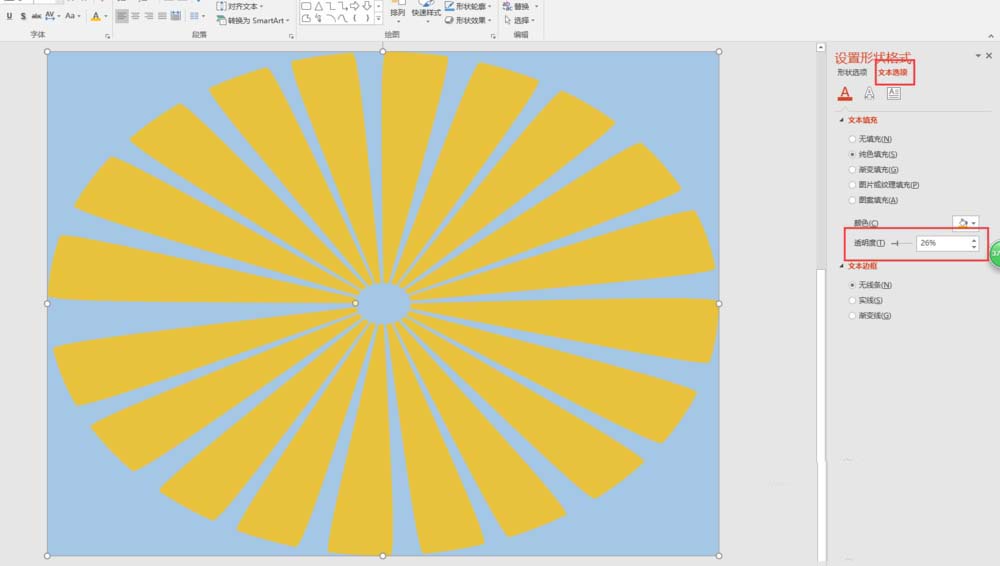The height and width of the screenshot is (566, 1000).
Task: Open 形状轮廓 shape outline menu
Action: pos(468,6)
